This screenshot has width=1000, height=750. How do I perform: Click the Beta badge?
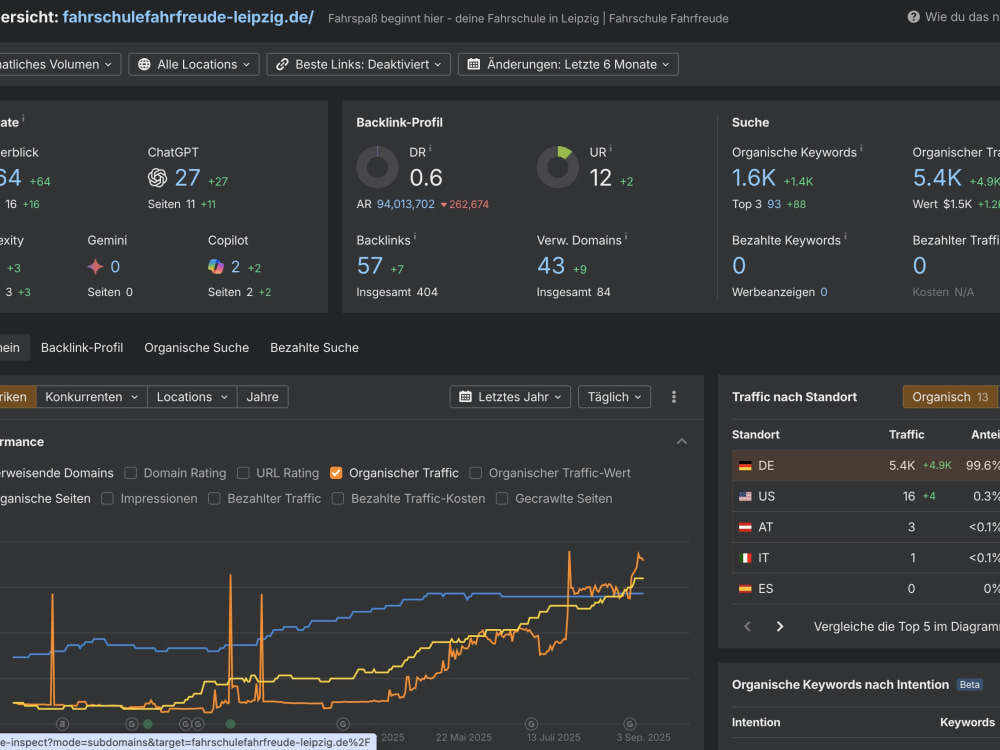tap(969, 684)
